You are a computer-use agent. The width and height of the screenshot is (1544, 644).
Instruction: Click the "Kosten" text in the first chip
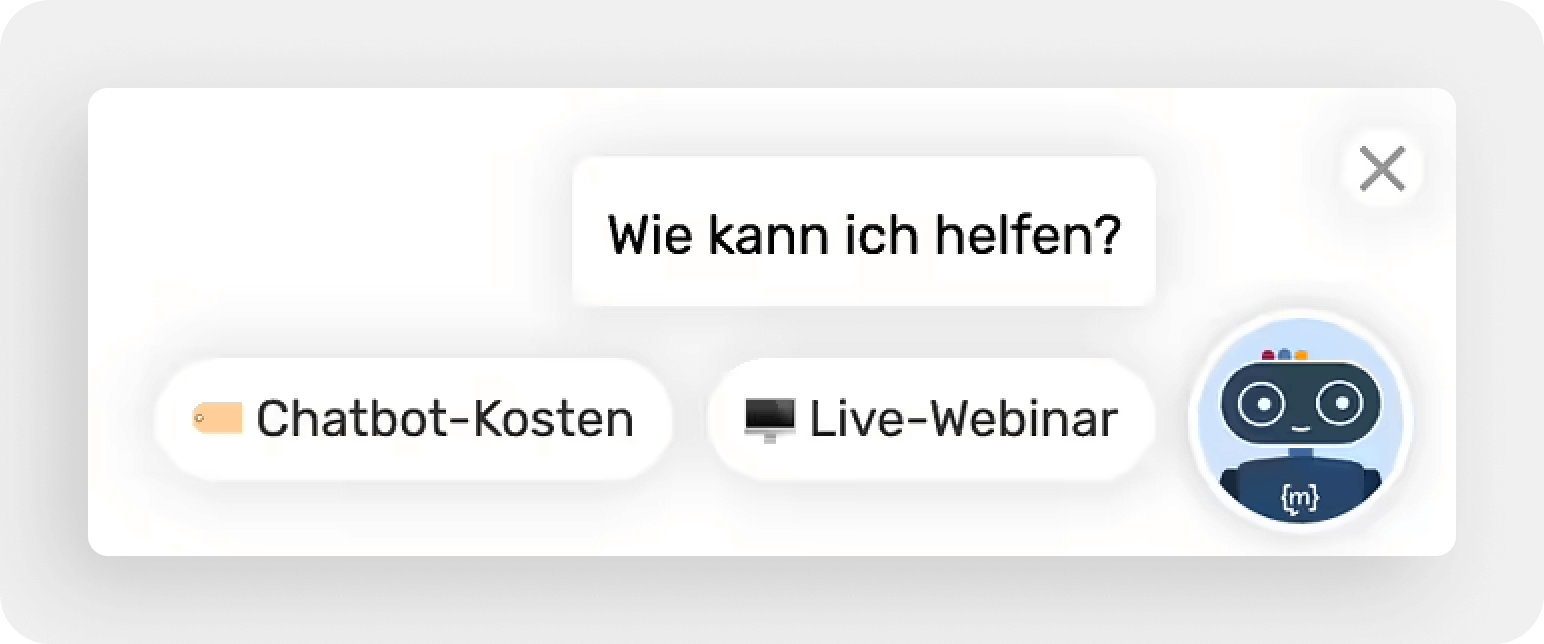[x=553, y=419]
